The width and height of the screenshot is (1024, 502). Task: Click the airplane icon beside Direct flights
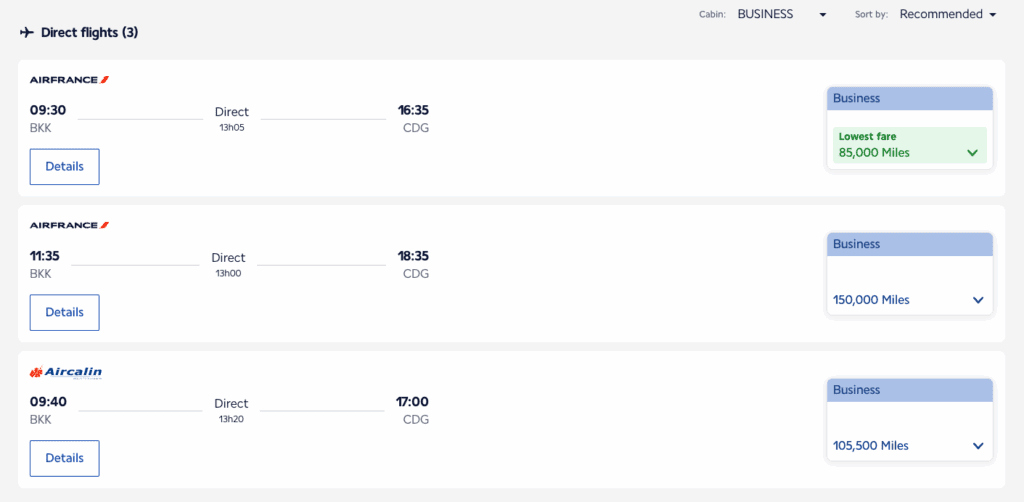click(27, 33)
